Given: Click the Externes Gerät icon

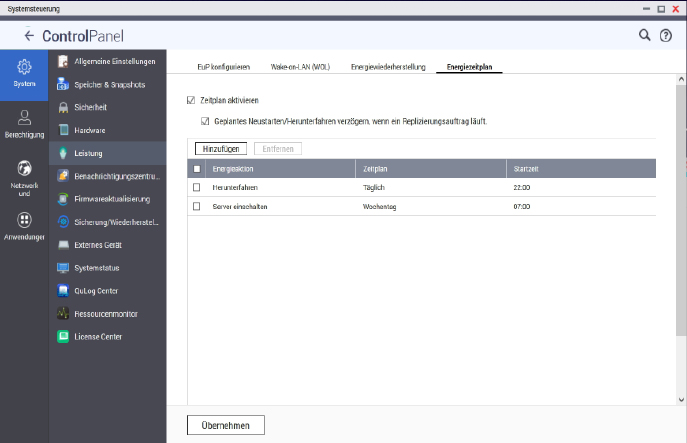Looking at the screenshot, I should pos(64,245).
